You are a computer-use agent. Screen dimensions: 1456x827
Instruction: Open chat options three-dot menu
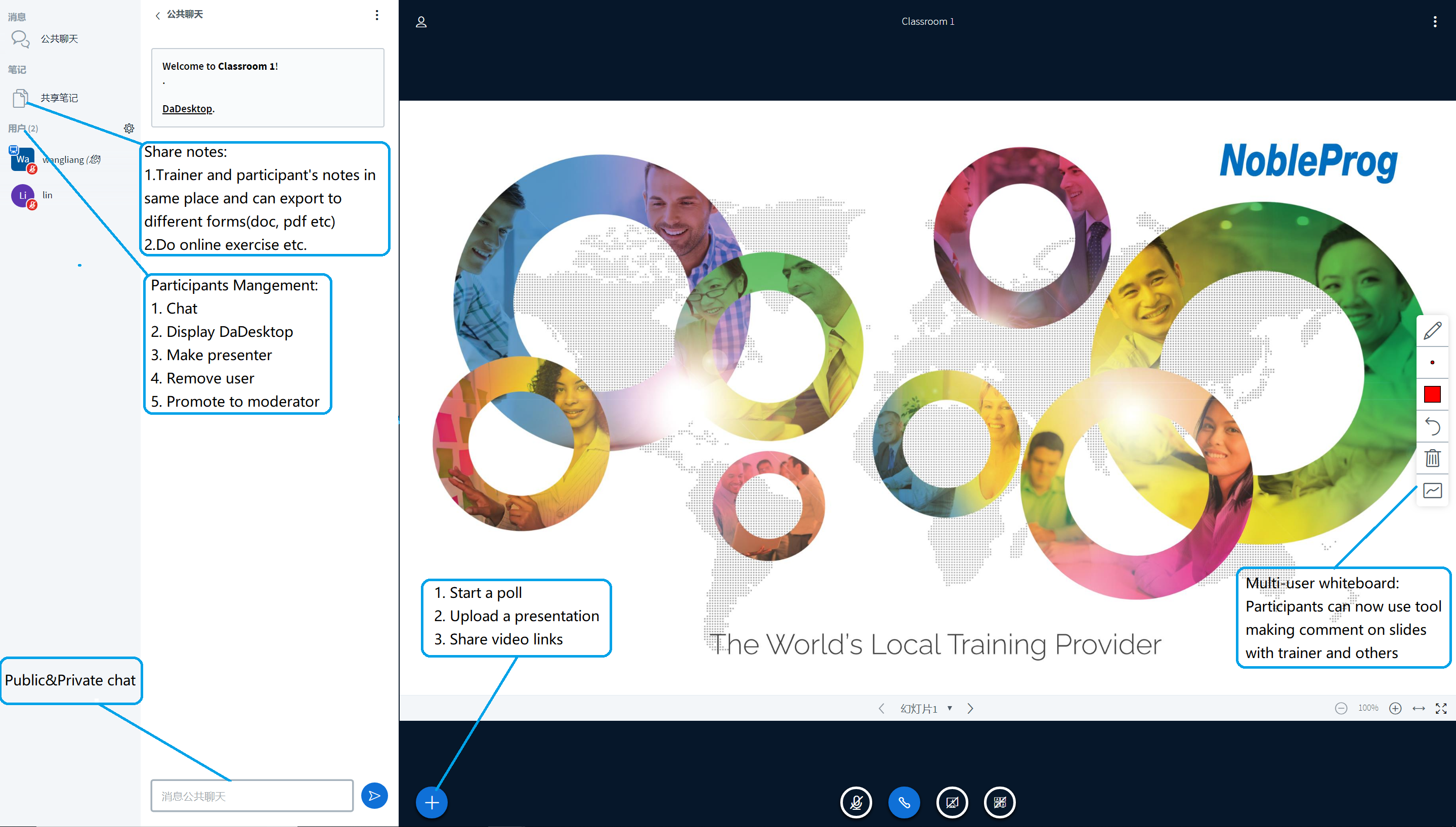tap(376, 15)
